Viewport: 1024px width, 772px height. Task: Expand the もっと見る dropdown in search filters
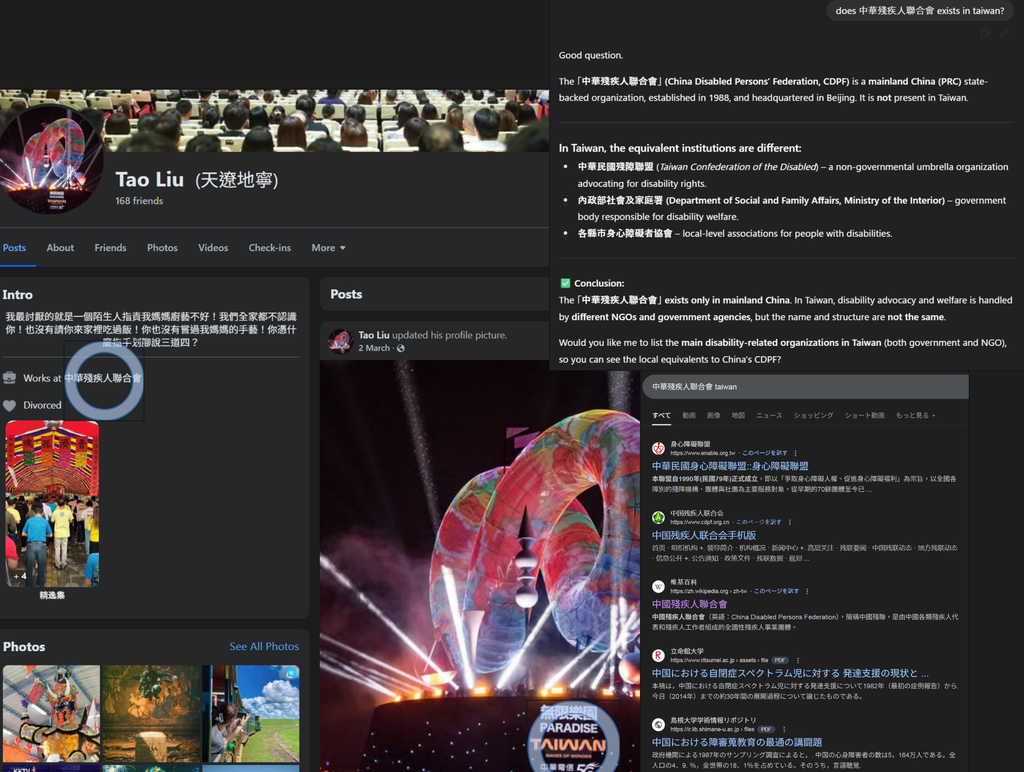pyautogui.click(x=915, y=415)
